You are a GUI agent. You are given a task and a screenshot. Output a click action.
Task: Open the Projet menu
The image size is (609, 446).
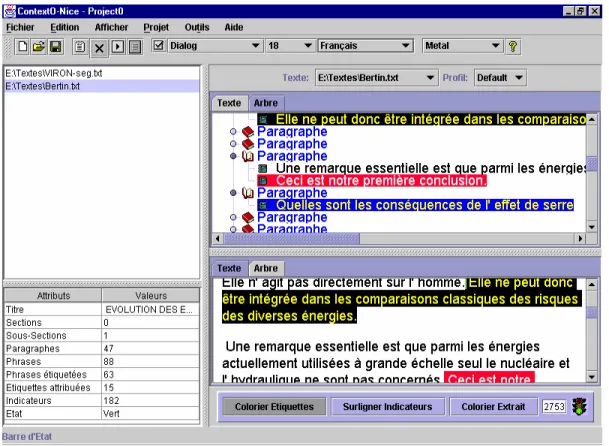click(156, 27)
